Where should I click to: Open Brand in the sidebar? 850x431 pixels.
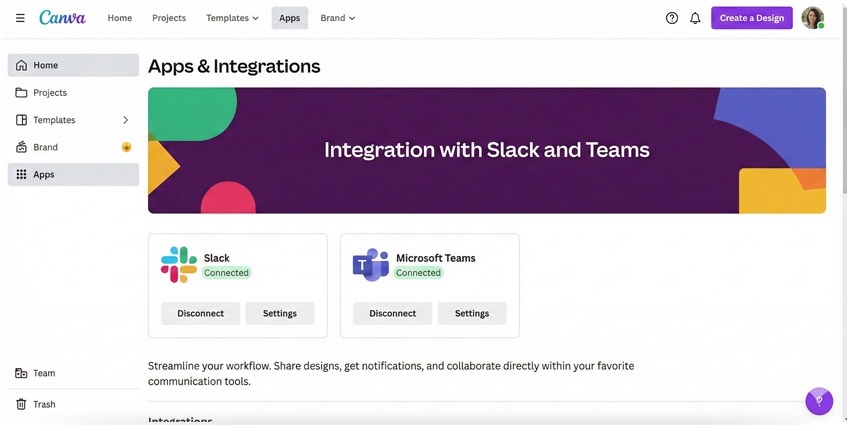click(x=73, y=147)
